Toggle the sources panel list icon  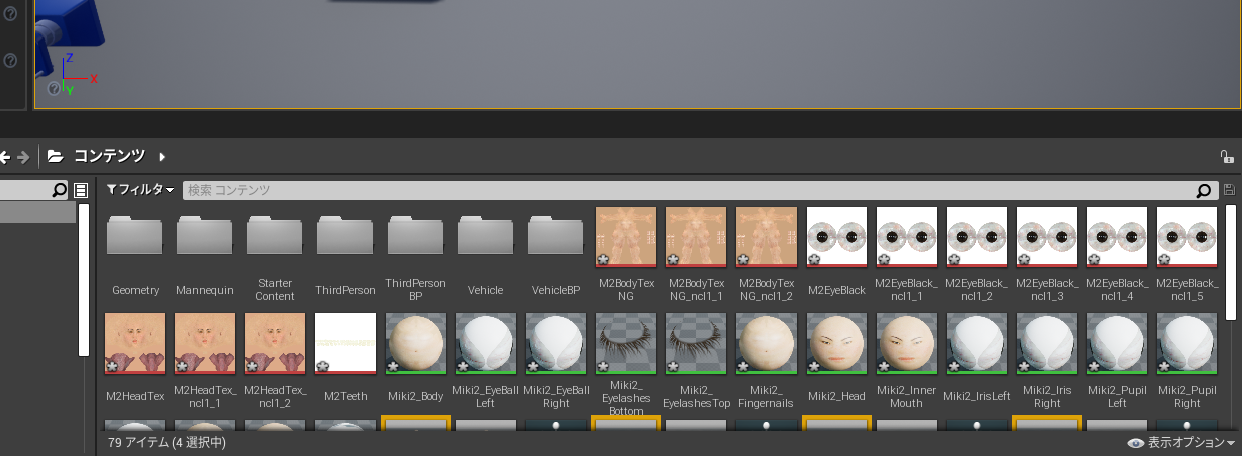pos(82,190)
